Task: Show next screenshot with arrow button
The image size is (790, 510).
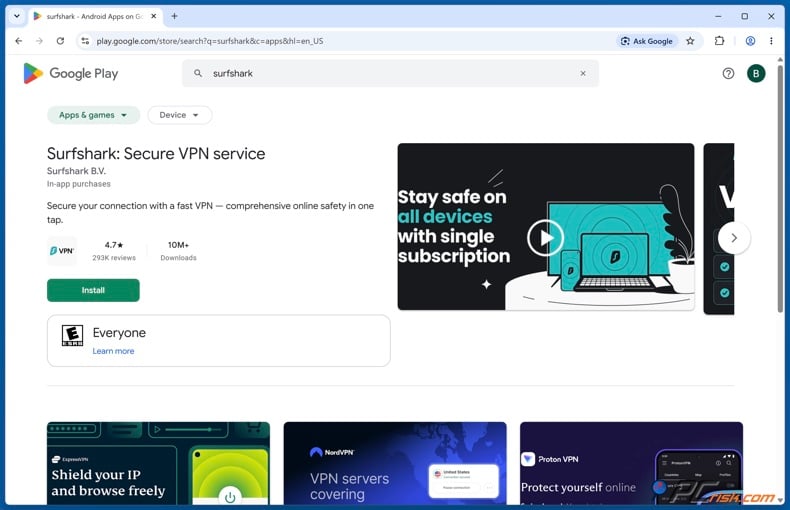Action: click(x=734, y=238)
